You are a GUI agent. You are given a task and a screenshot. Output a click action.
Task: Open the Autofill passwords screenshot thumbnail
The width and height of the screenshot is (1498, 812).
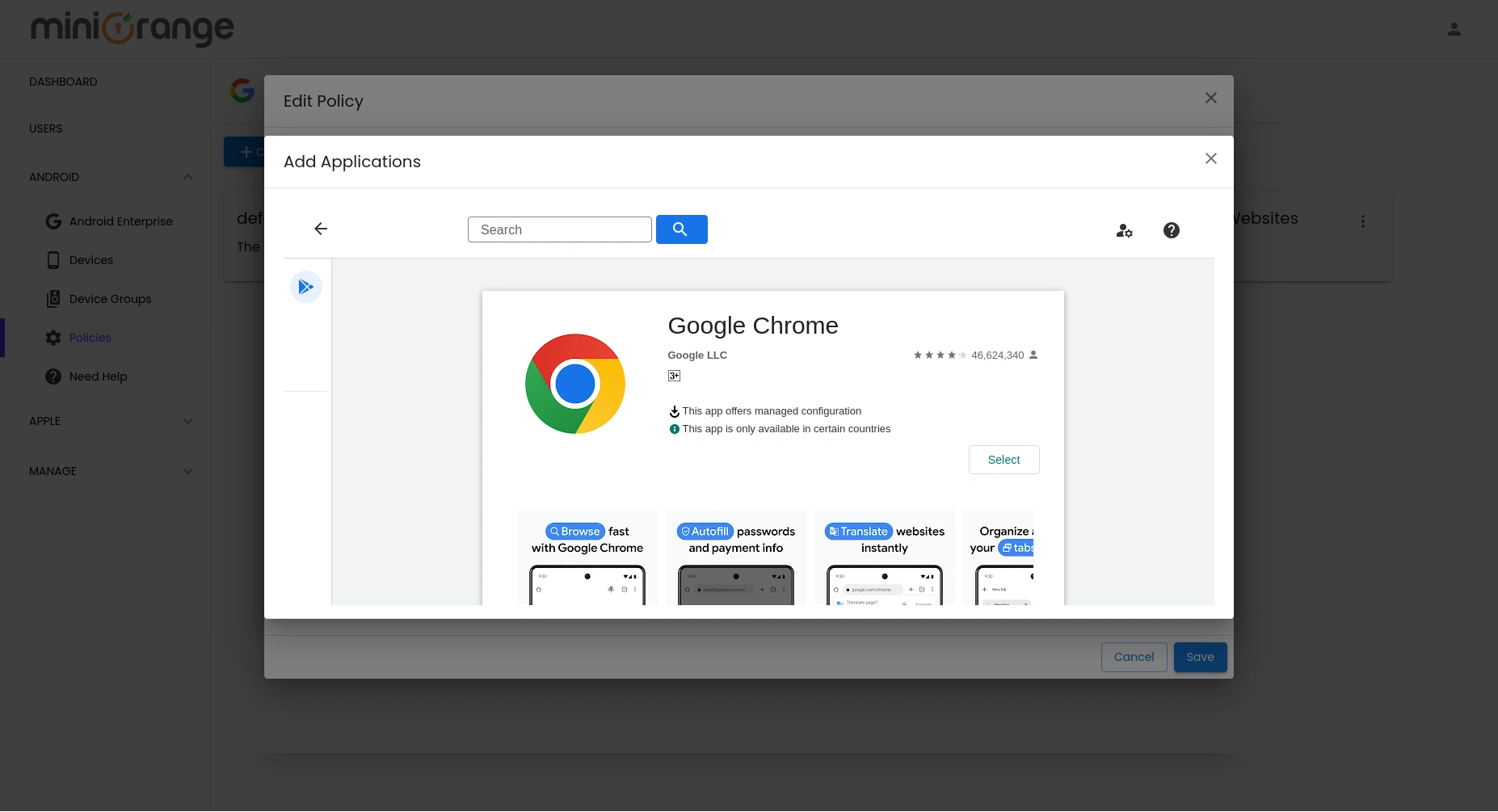(x=735, y=557)
